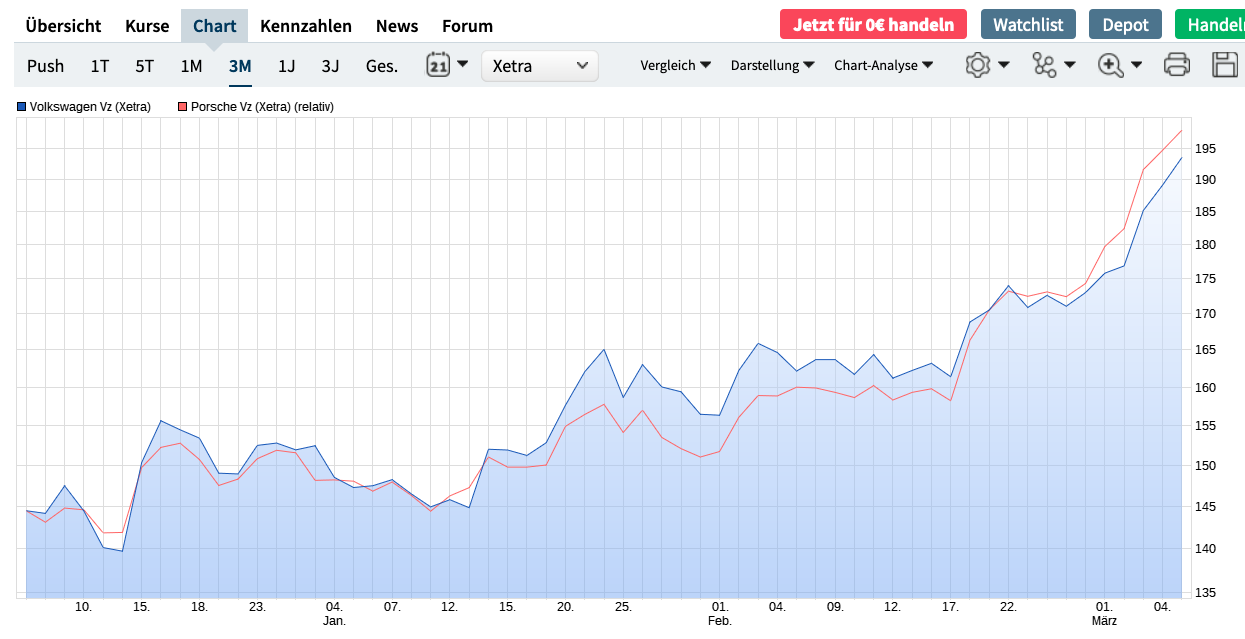Click the green Handeln button
The image size is (1245, 639).
pos(1212,25)
